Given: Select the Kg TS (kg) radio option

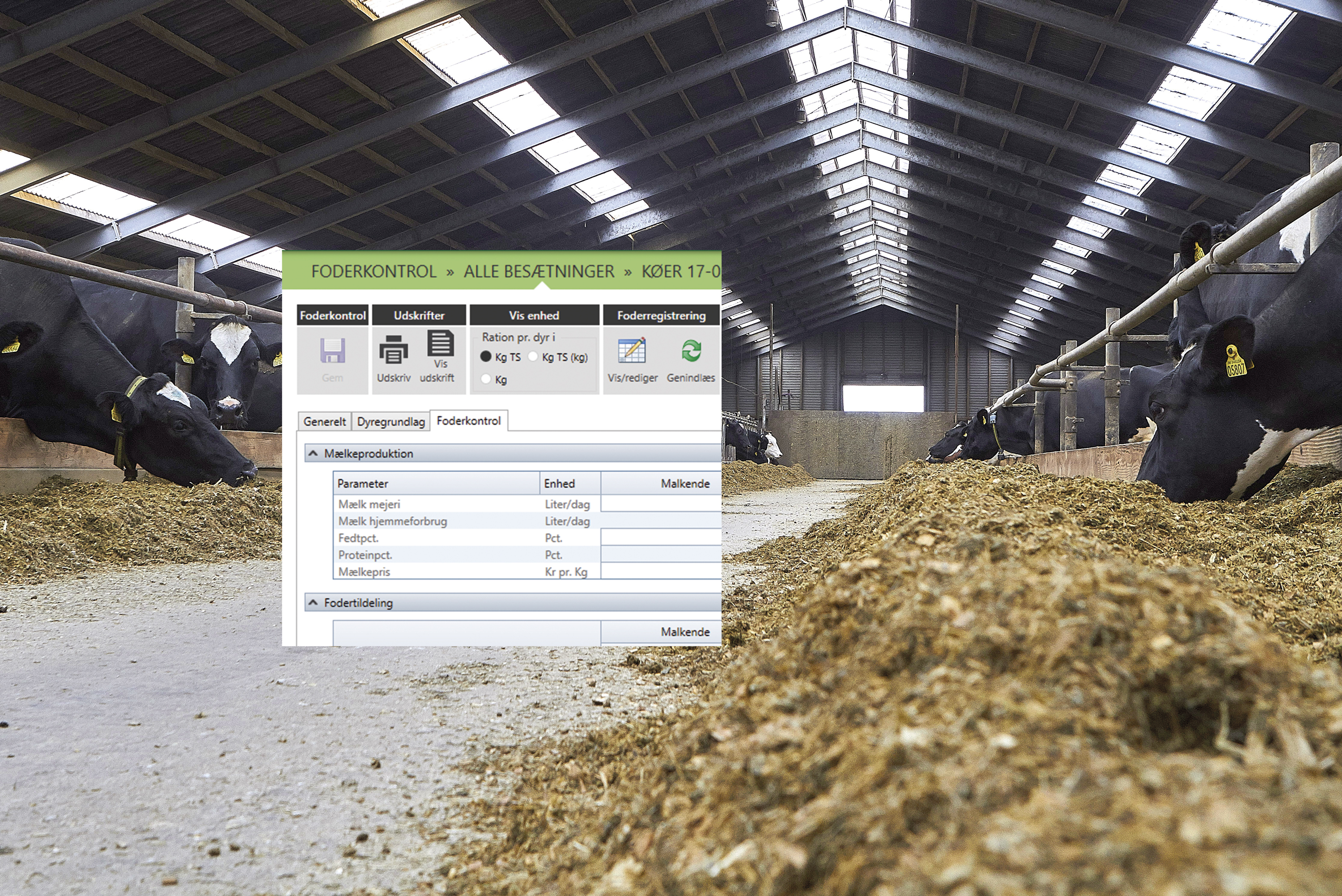Looking at the screenshot, I should click(x=533, y=357).
